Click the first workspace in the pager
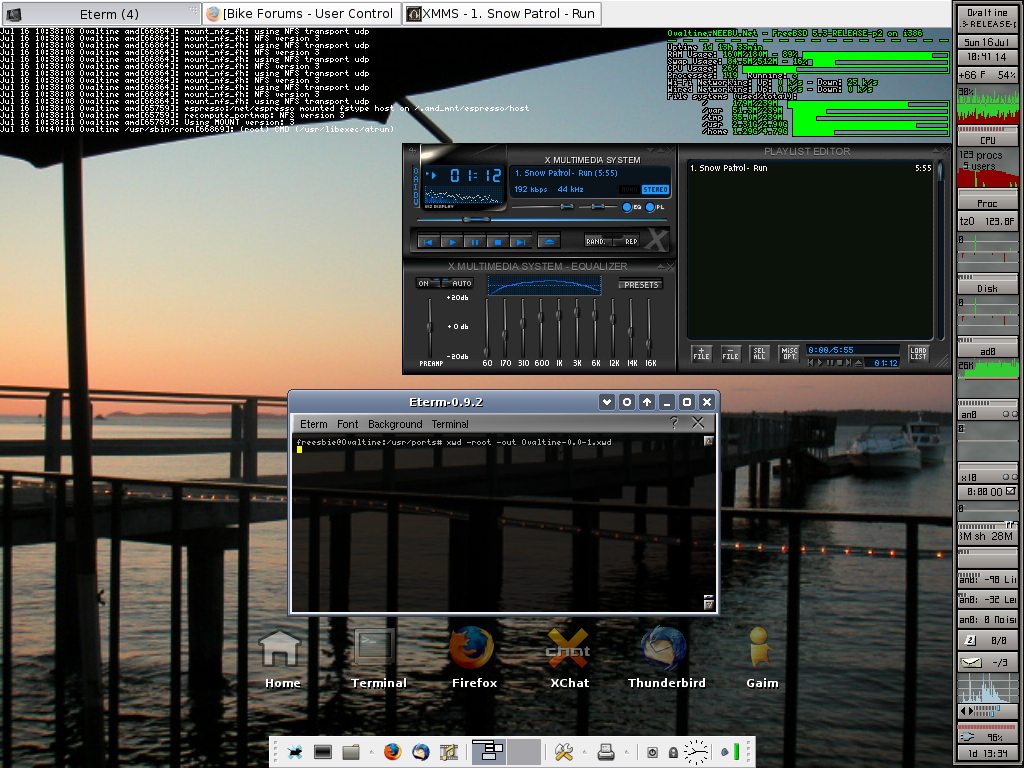 tap(488, 752)
